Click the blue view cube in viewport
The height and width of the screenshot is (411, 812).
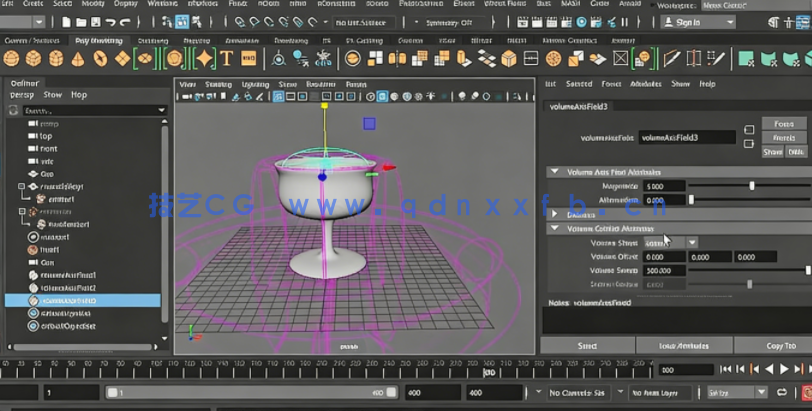pyautogui.click(x=369, y=124)
